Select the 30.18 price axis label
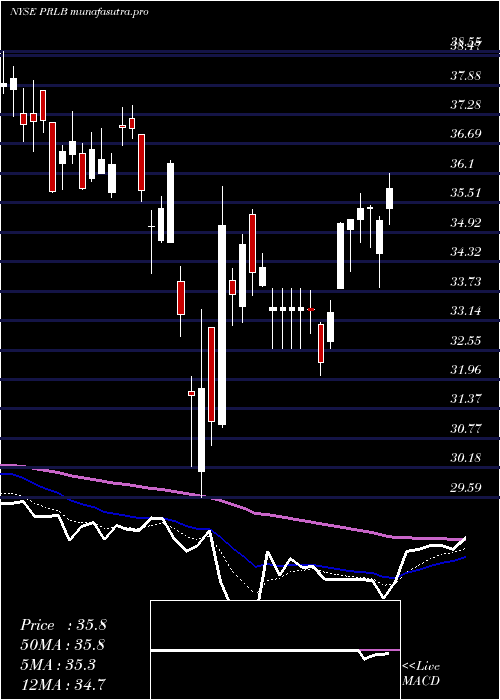Image resolution: width=500 pixels, height=700 pixels. point(466,458)
